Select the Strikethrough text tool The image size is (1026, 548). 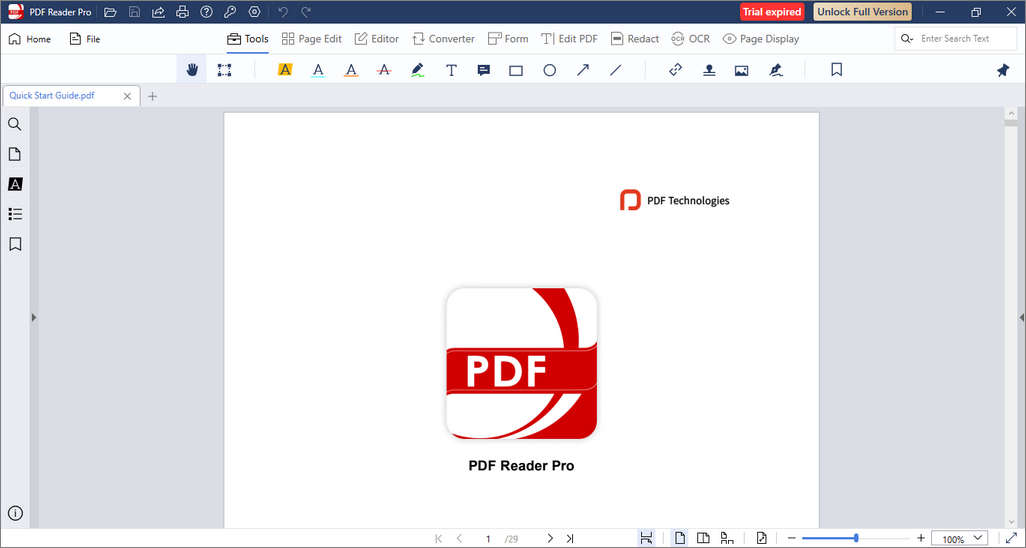384,69
